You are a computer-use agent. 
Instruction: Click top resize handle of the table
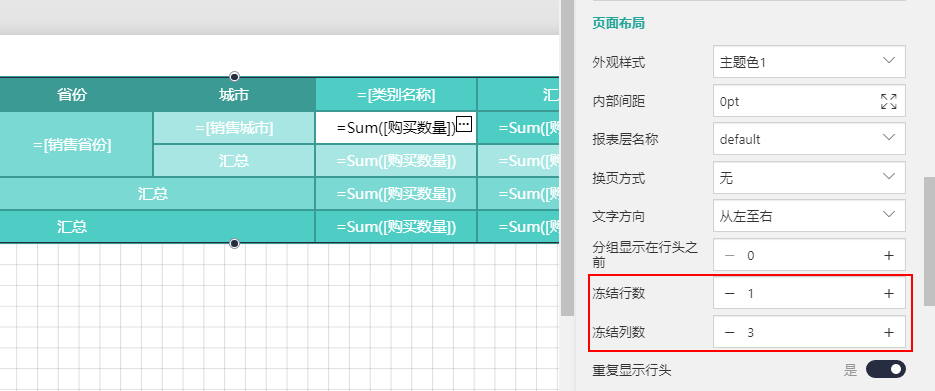point(234,76)
